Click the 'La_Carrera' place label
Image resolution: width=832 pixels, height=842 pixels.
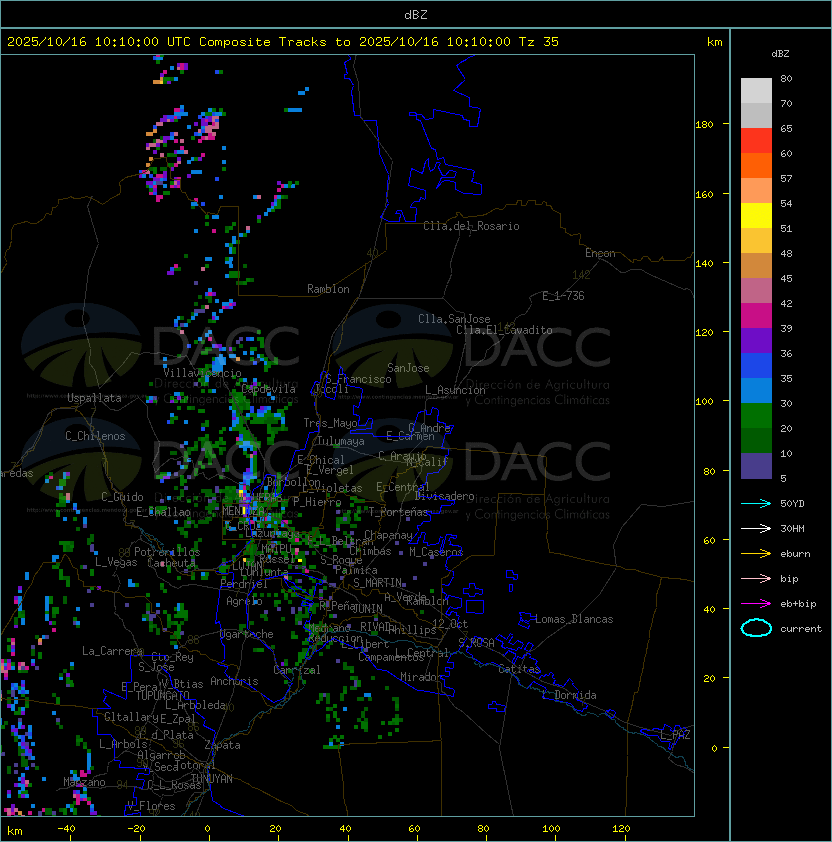point(112,651)
